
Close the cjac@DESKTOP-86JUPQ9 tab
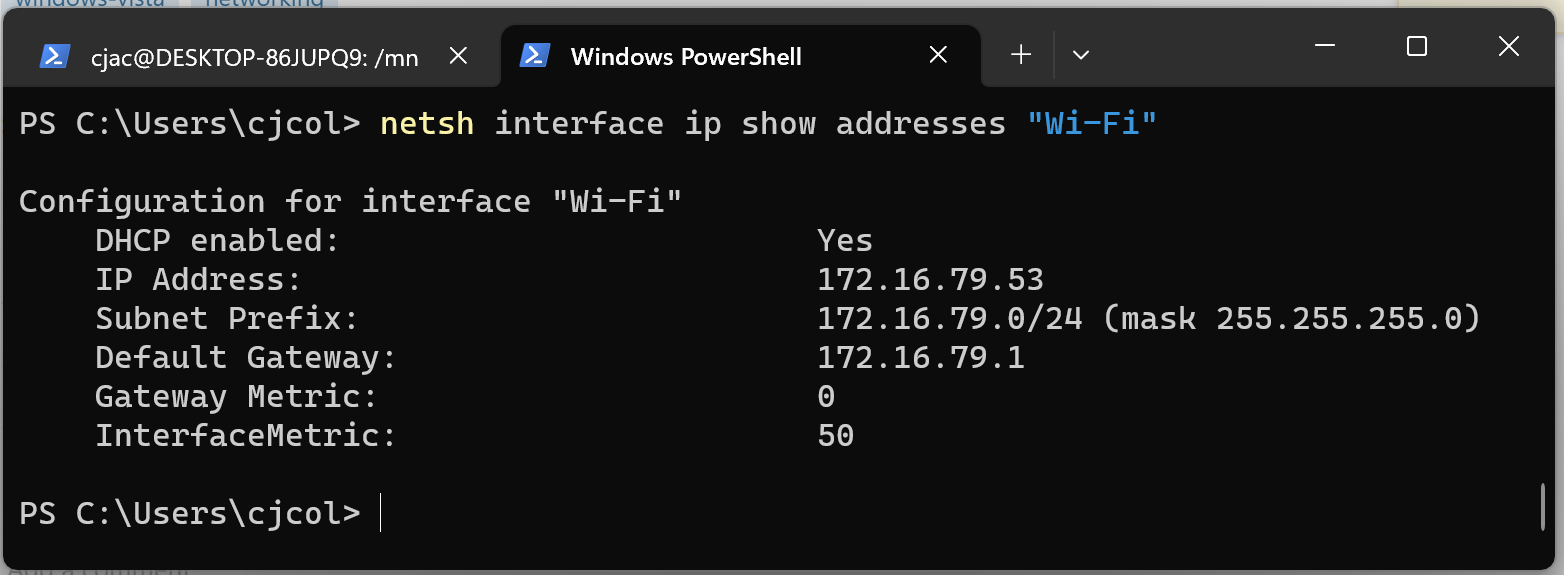(x=458, y=56)
